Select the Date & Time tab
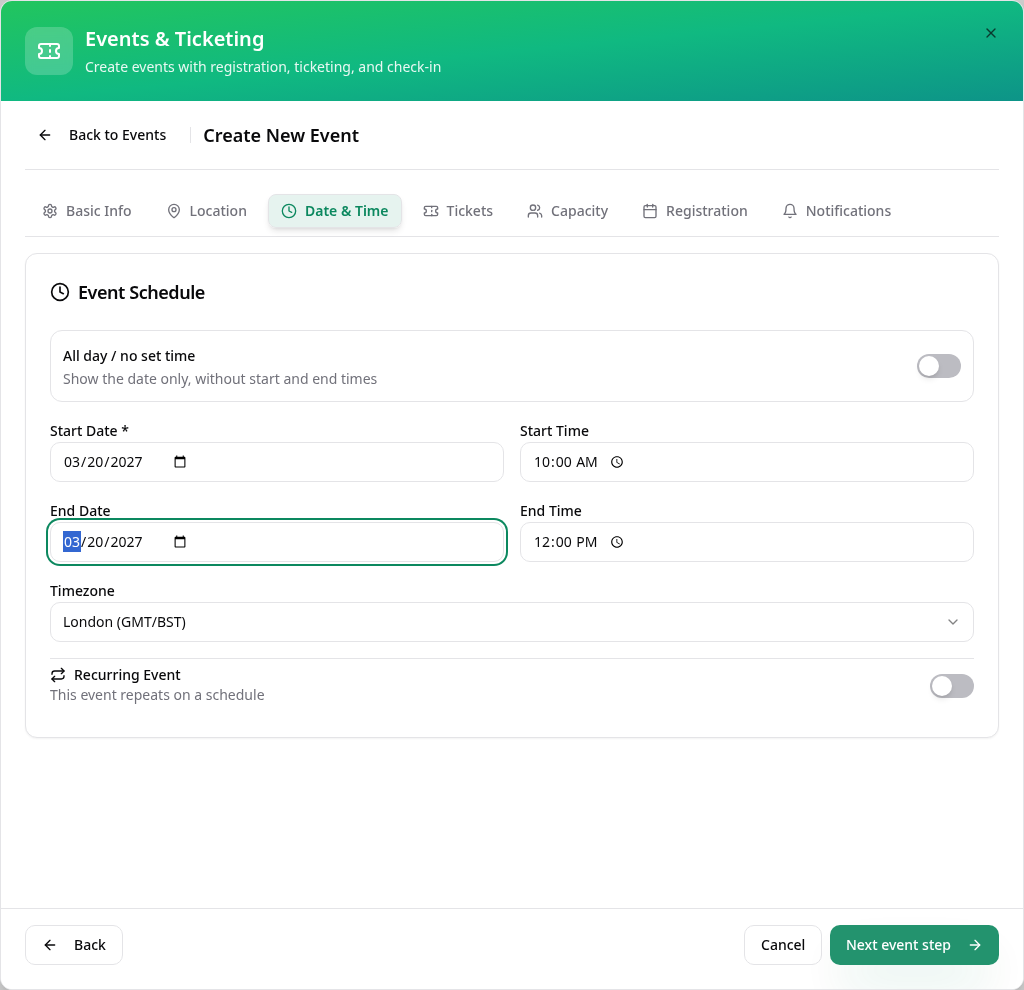Image resolution: width=1024 pixels, height=990 pixels. (335, 211)
